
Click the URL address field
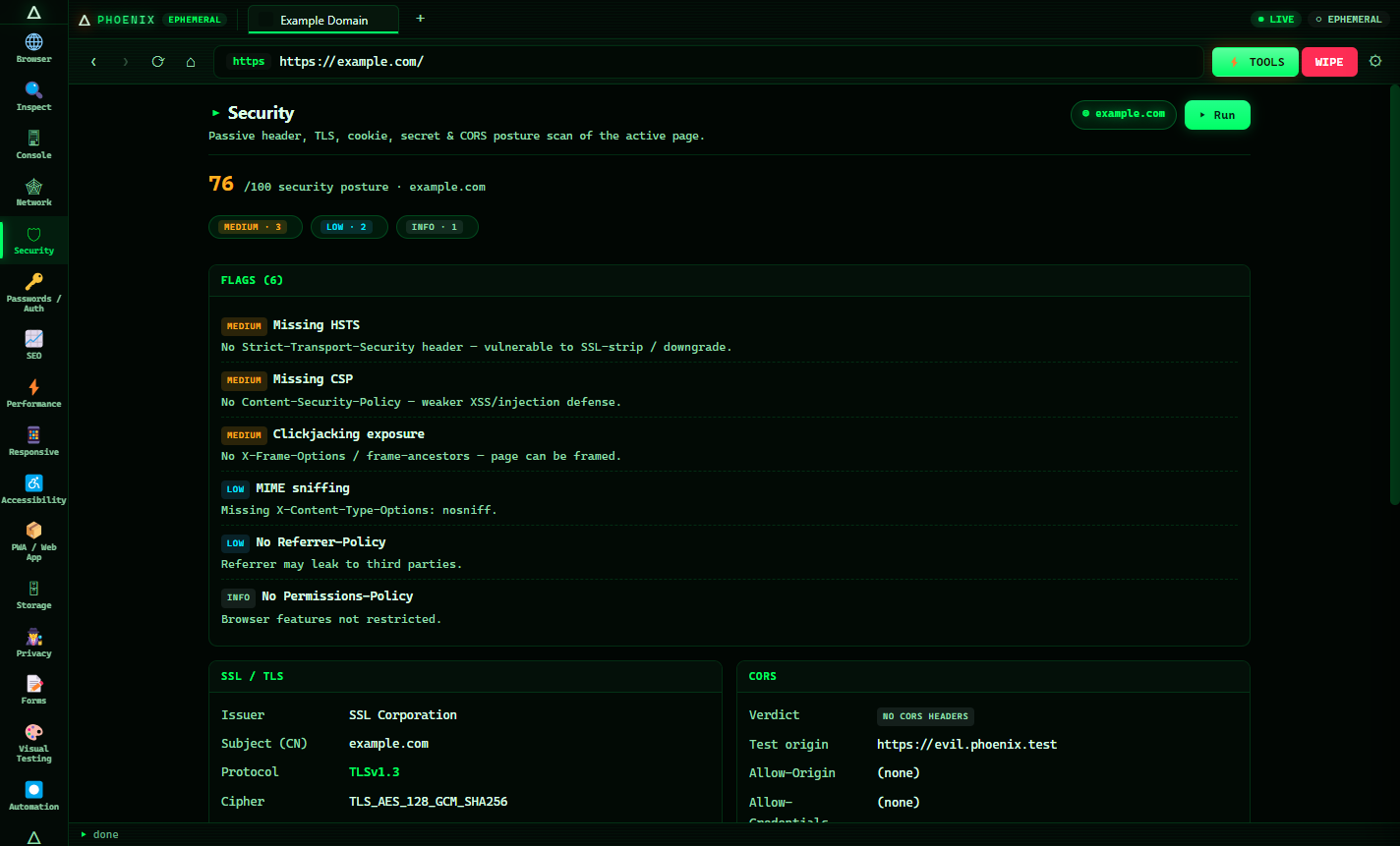coord(708,61)
